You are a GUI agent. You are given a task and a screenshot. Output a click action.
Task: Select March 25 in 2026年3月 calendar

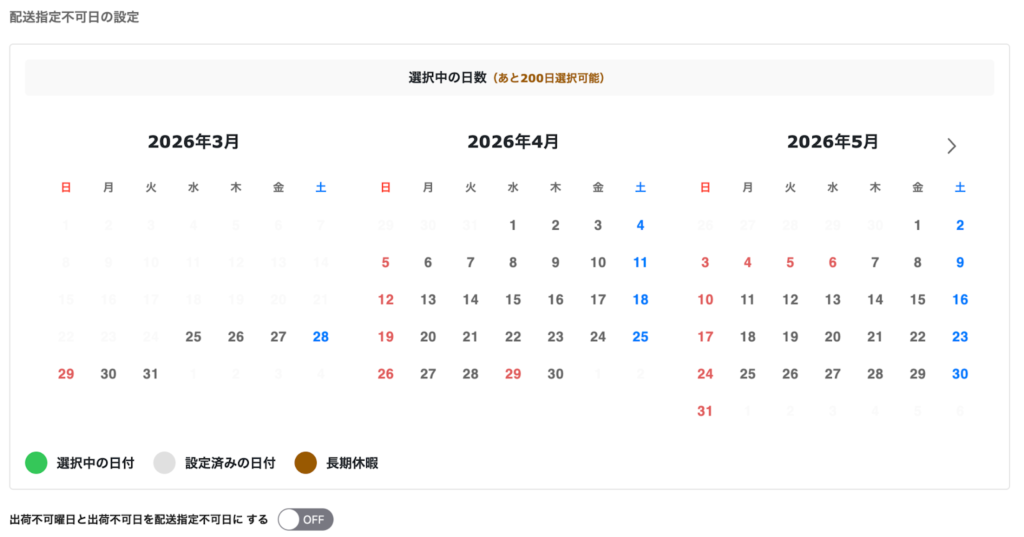pos(193,337)
